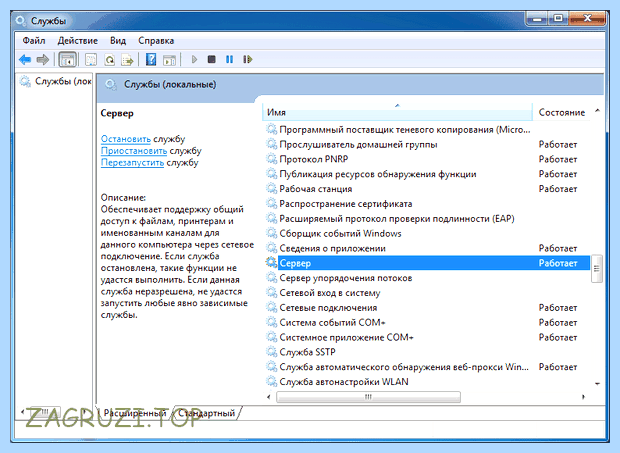Click the Start service play icon
This screenshot has height=453, width=620.
tap(194, 60)
